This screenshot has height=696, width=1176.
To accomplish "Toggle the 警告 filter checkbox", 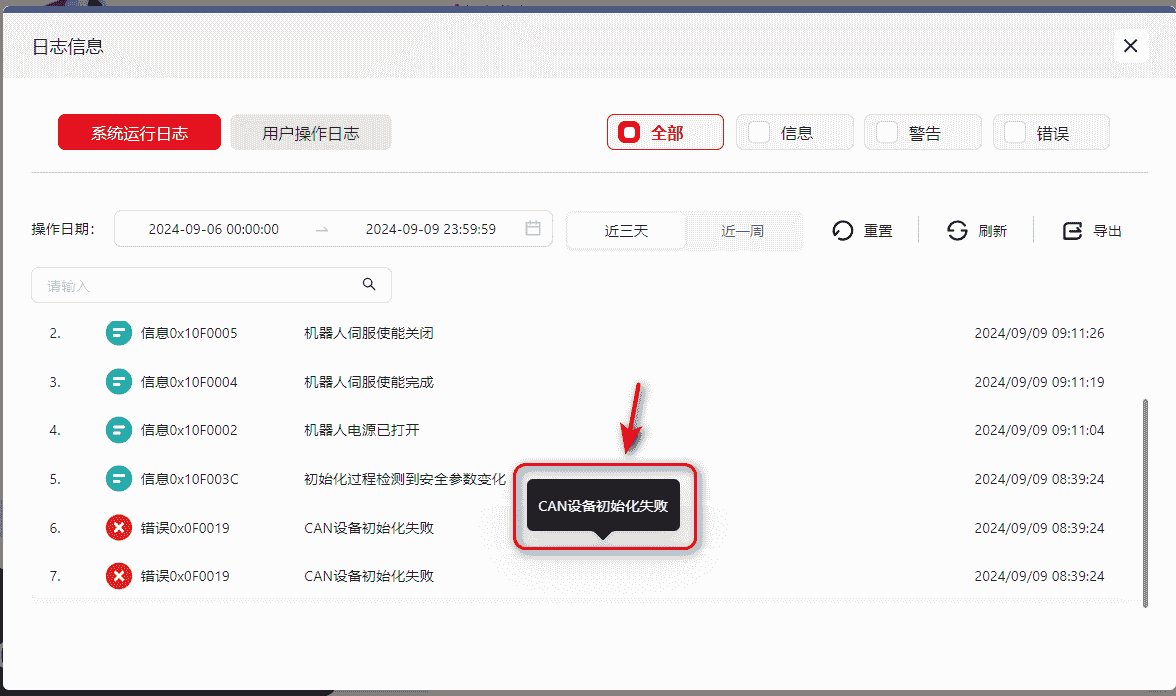I will [887, 132].
